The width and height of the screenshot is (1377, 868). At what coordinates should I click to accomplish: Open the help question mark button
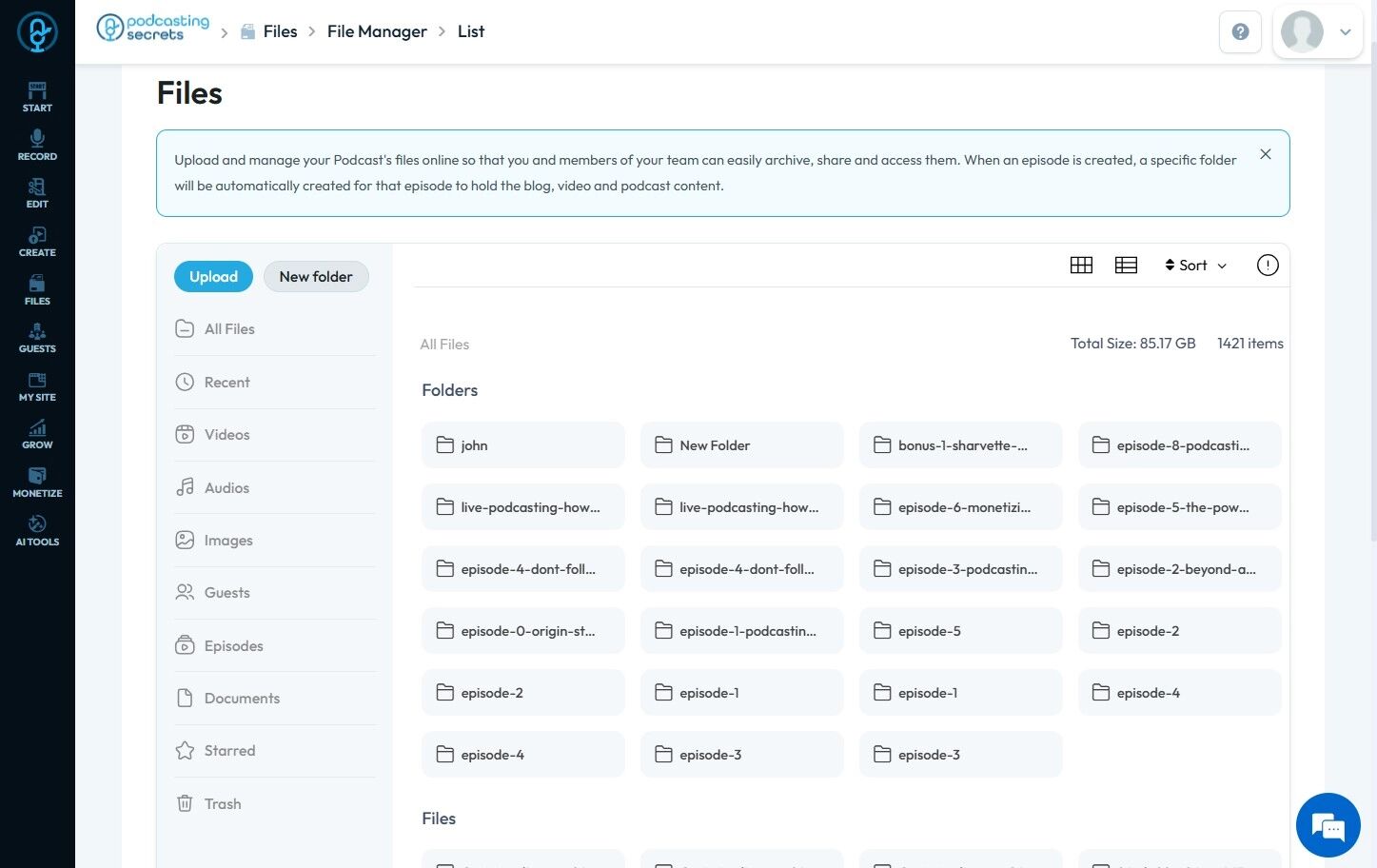click(1240, 32)
